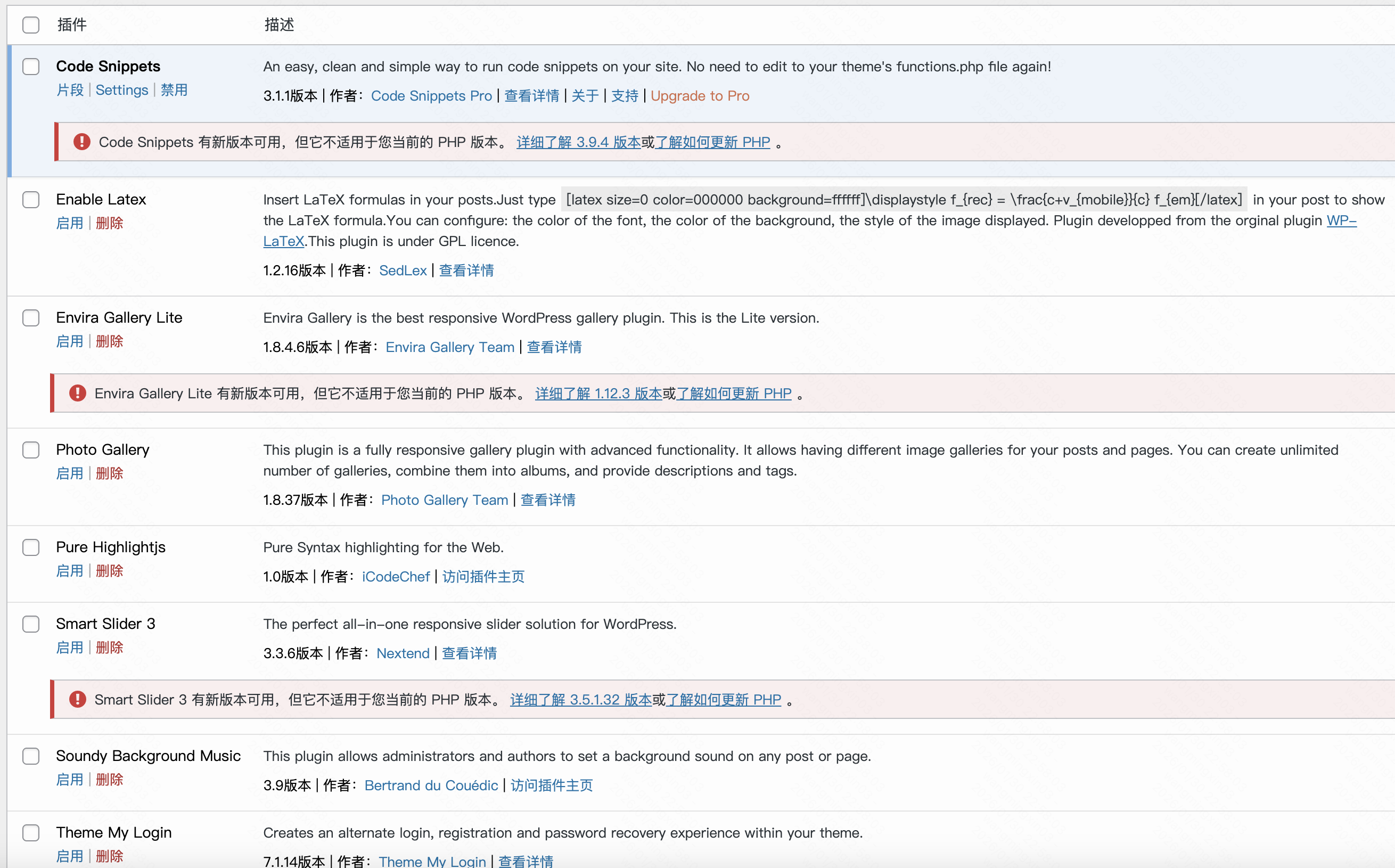
Task: Visit Pure Highlightjs plugin homepage link
Action: click(x=483, y=576)
